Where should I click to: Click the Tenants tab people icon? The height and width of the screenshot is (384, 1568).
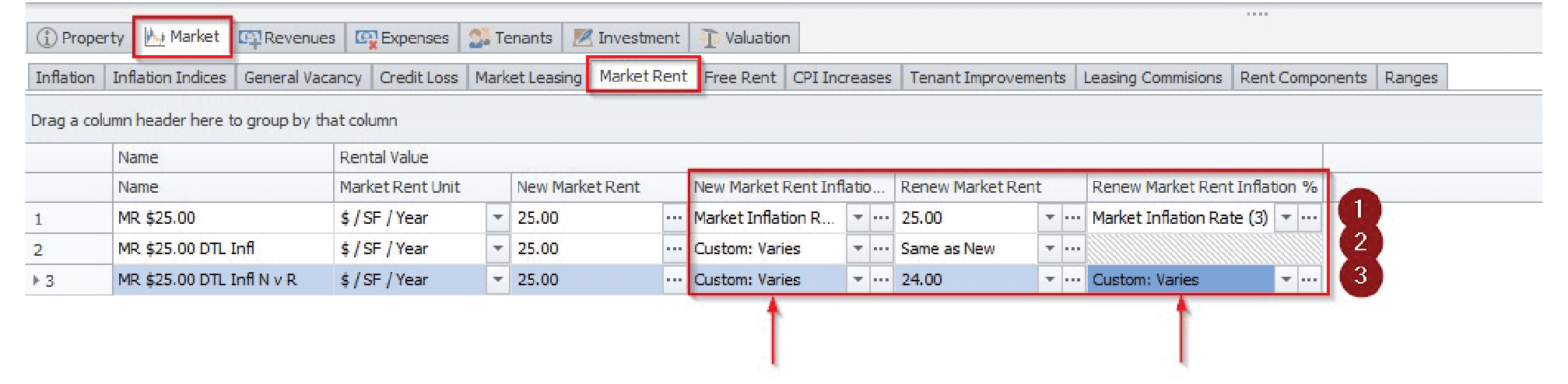[x=479, y=37]
